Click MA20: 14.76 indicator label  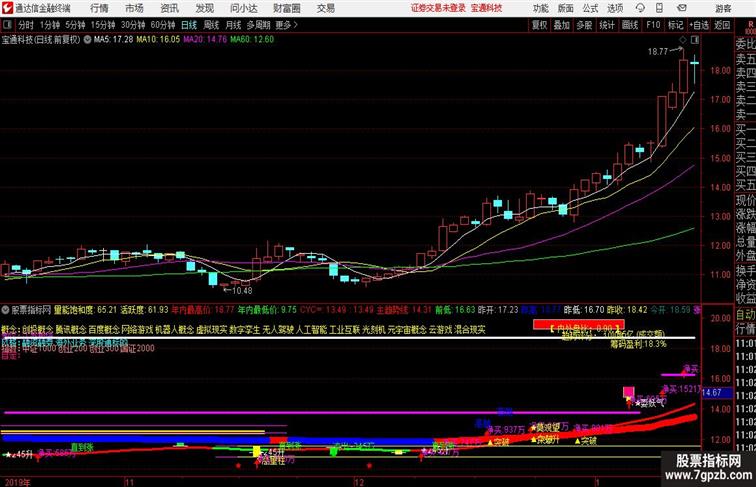pyautogui.click(x=205, y=40)
